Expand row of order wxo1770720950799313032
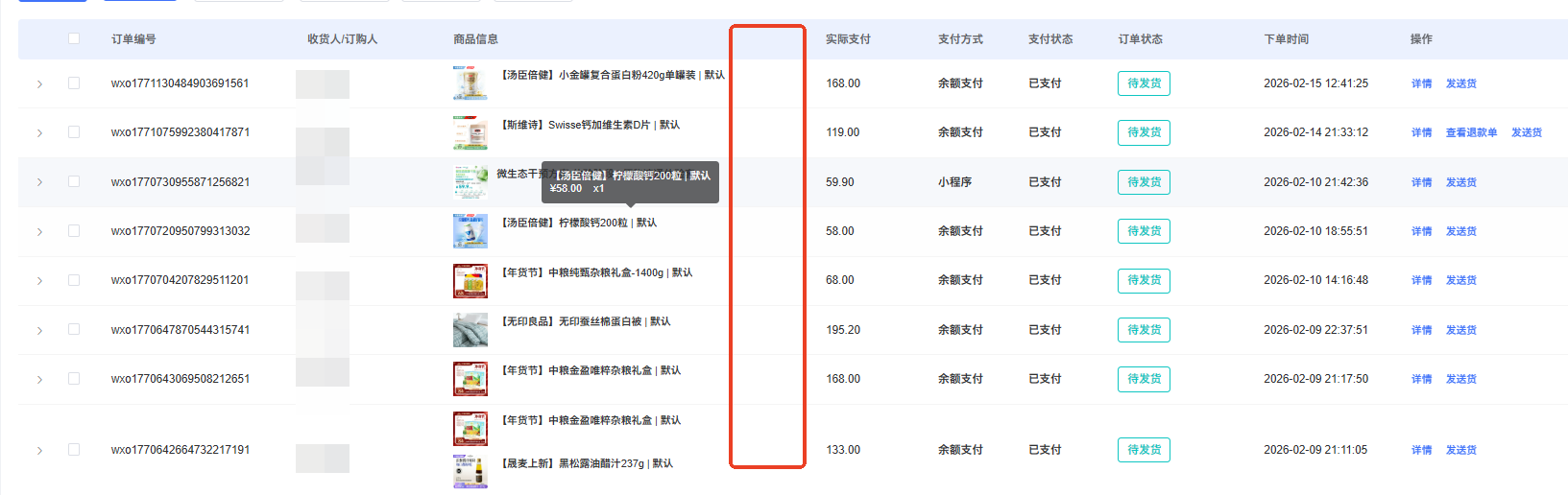Image resolution: width=1568 pixels, height=495 pixels. (x=39, y=232)
